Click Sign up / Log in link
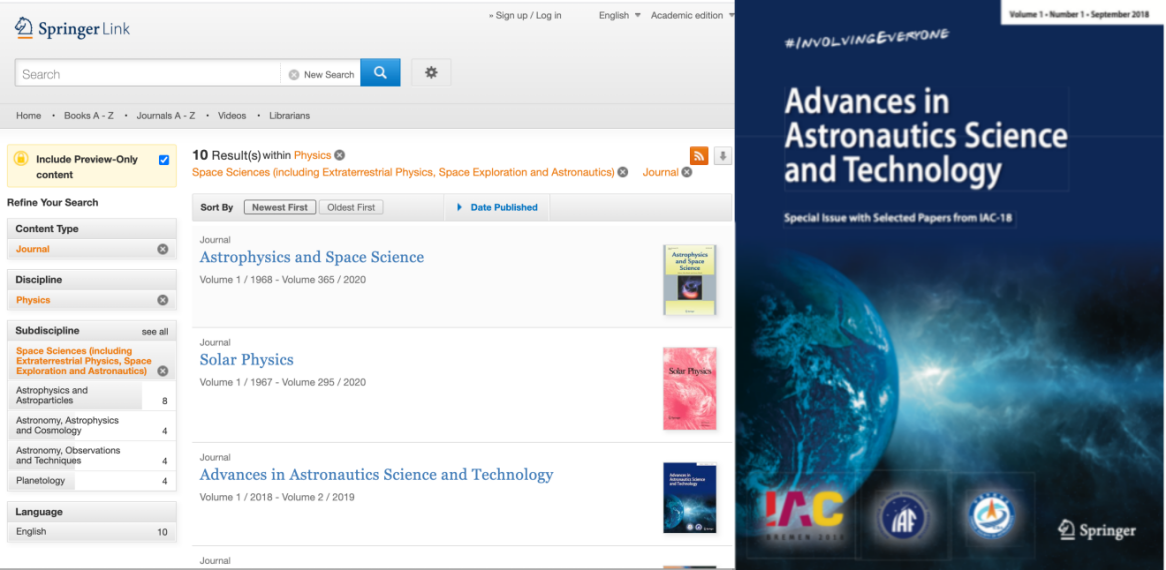Screen dimensions: 1166x570 [x=525, y=16]
